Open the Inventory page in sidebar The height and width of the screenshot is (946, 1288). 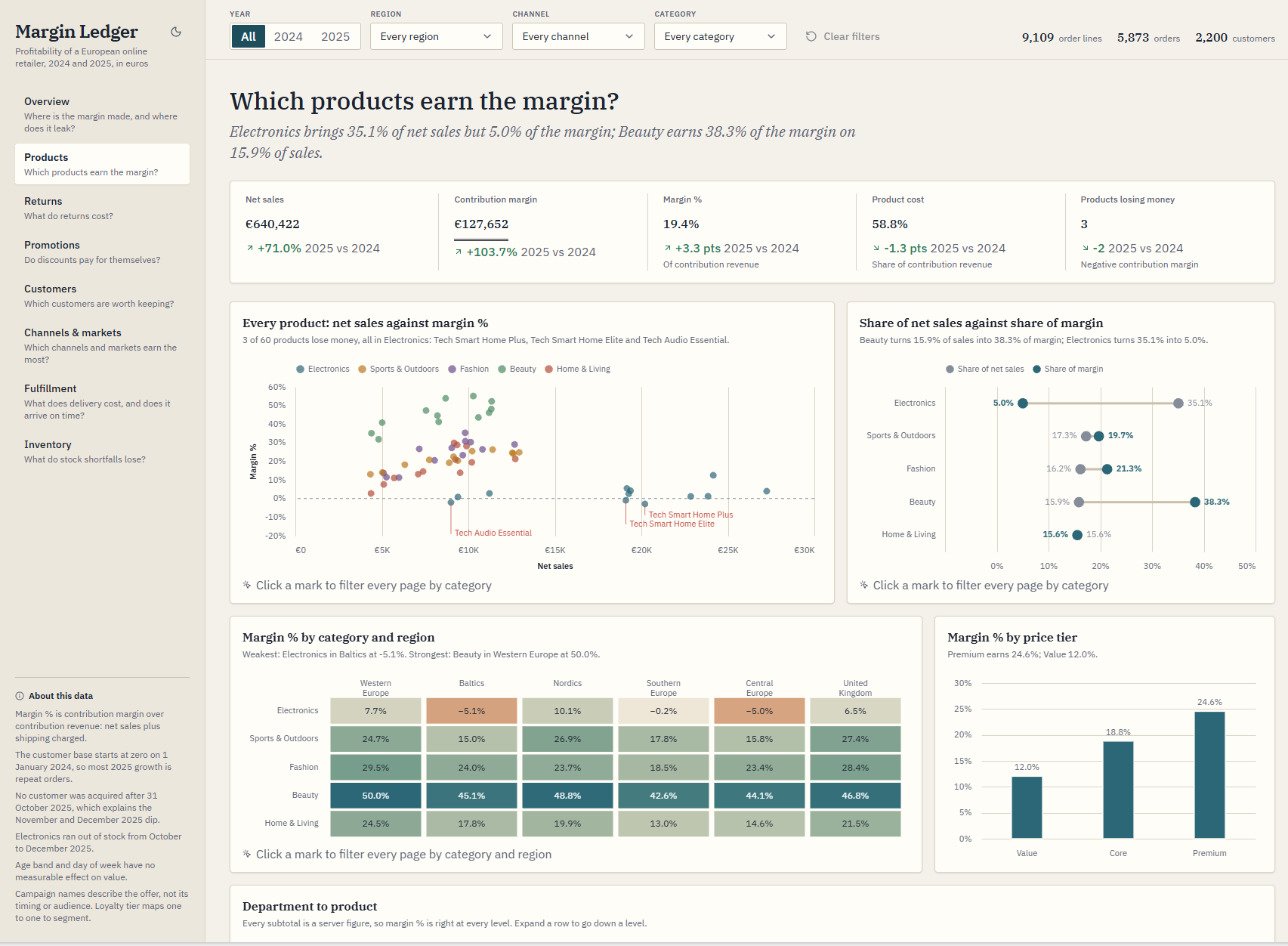click(x=102, y=451)
